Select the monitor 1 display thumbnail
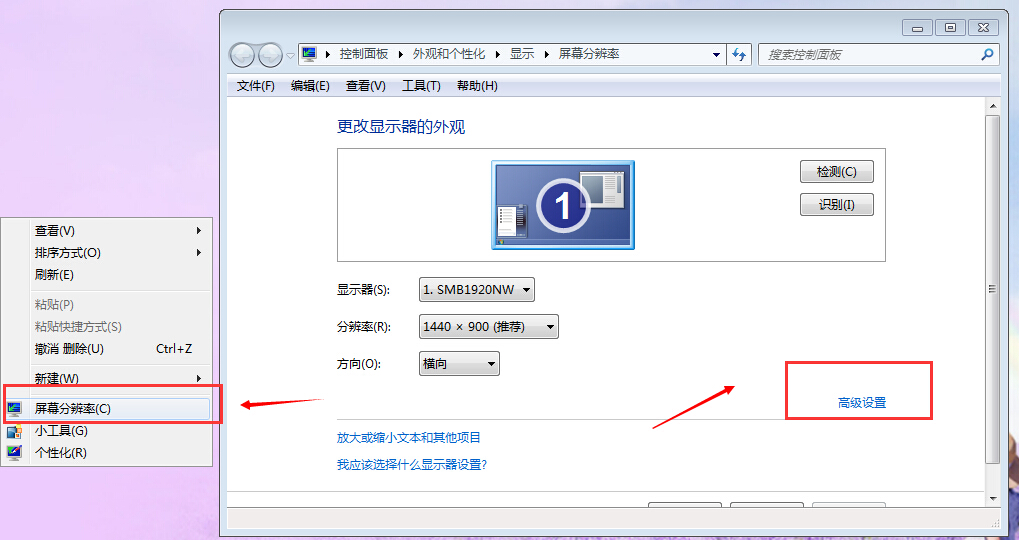The width and height of the screenshot is (1019, 540). 563,205
